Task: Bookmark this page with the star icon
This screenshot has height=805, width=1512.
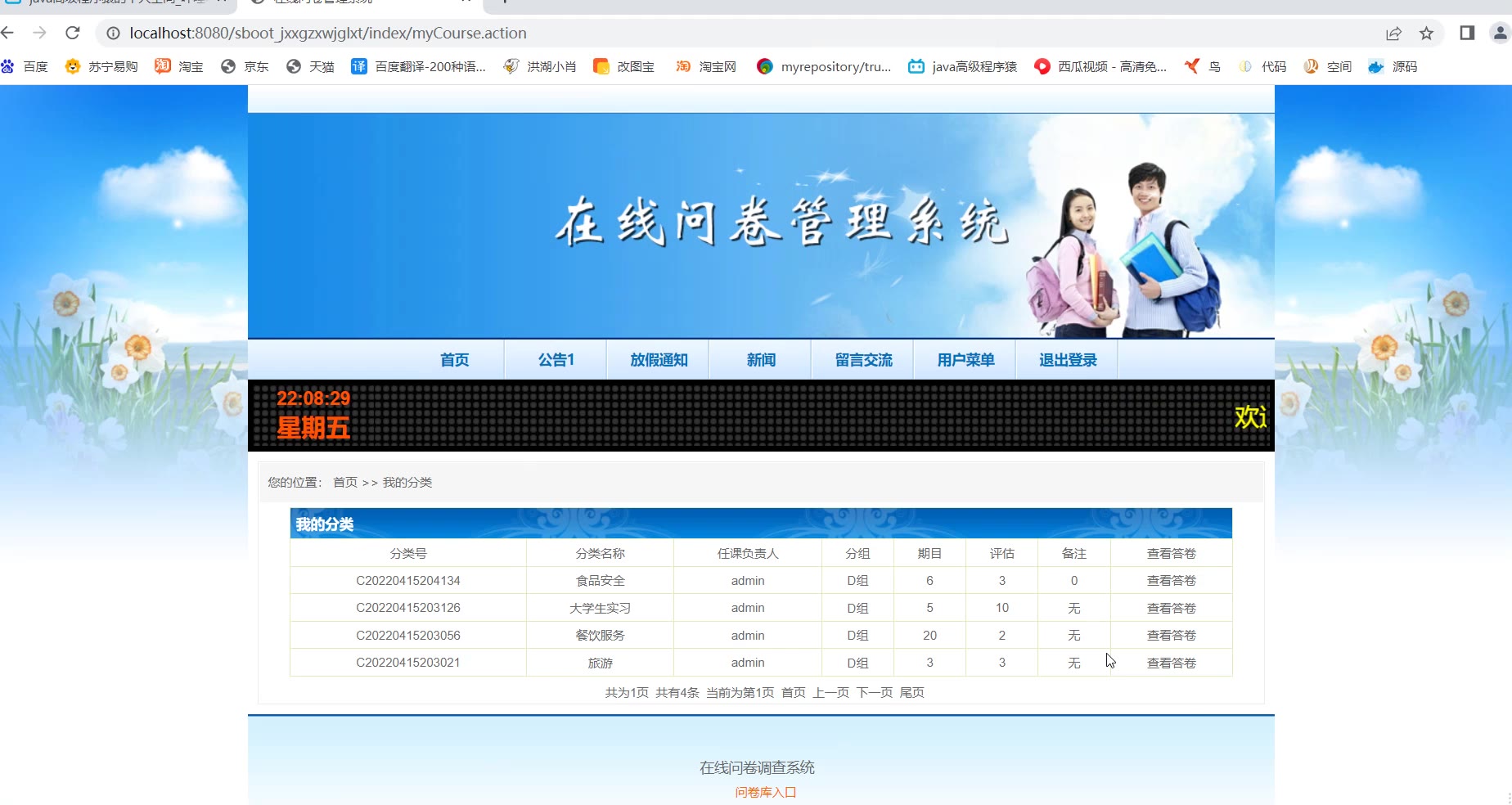Action: coord(1427,34)
